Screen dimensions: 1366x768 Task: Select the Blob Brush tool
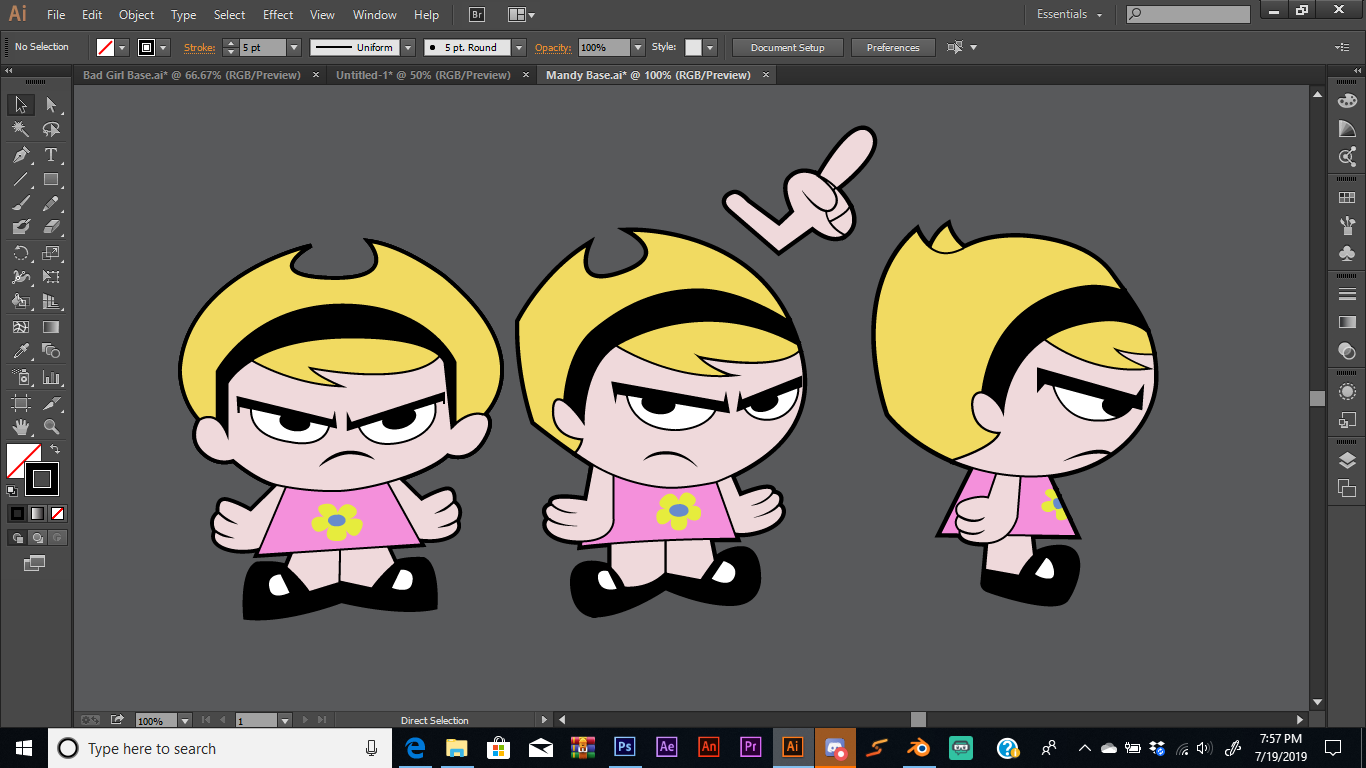click(x=21, y=228)
